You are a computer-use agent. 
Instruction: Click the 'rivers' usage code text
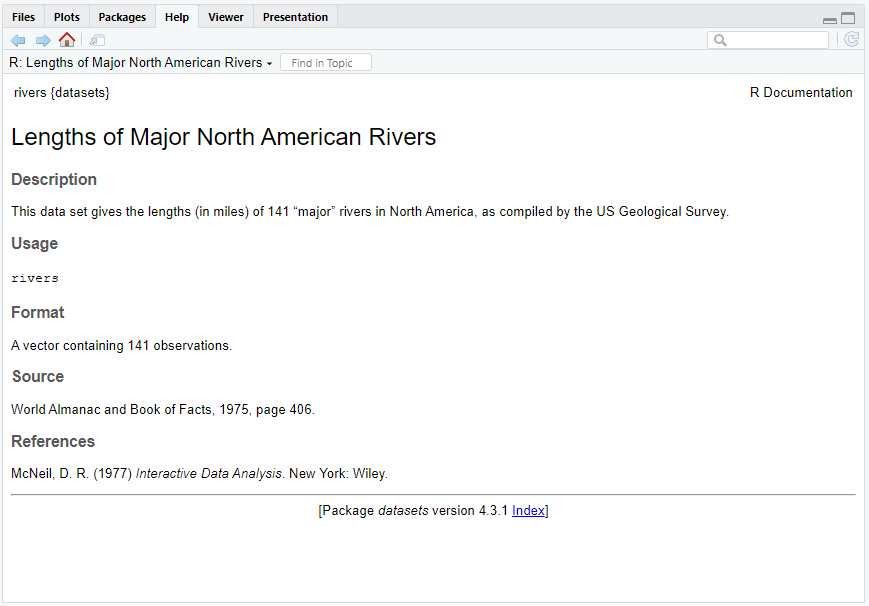tap(35, 278)
